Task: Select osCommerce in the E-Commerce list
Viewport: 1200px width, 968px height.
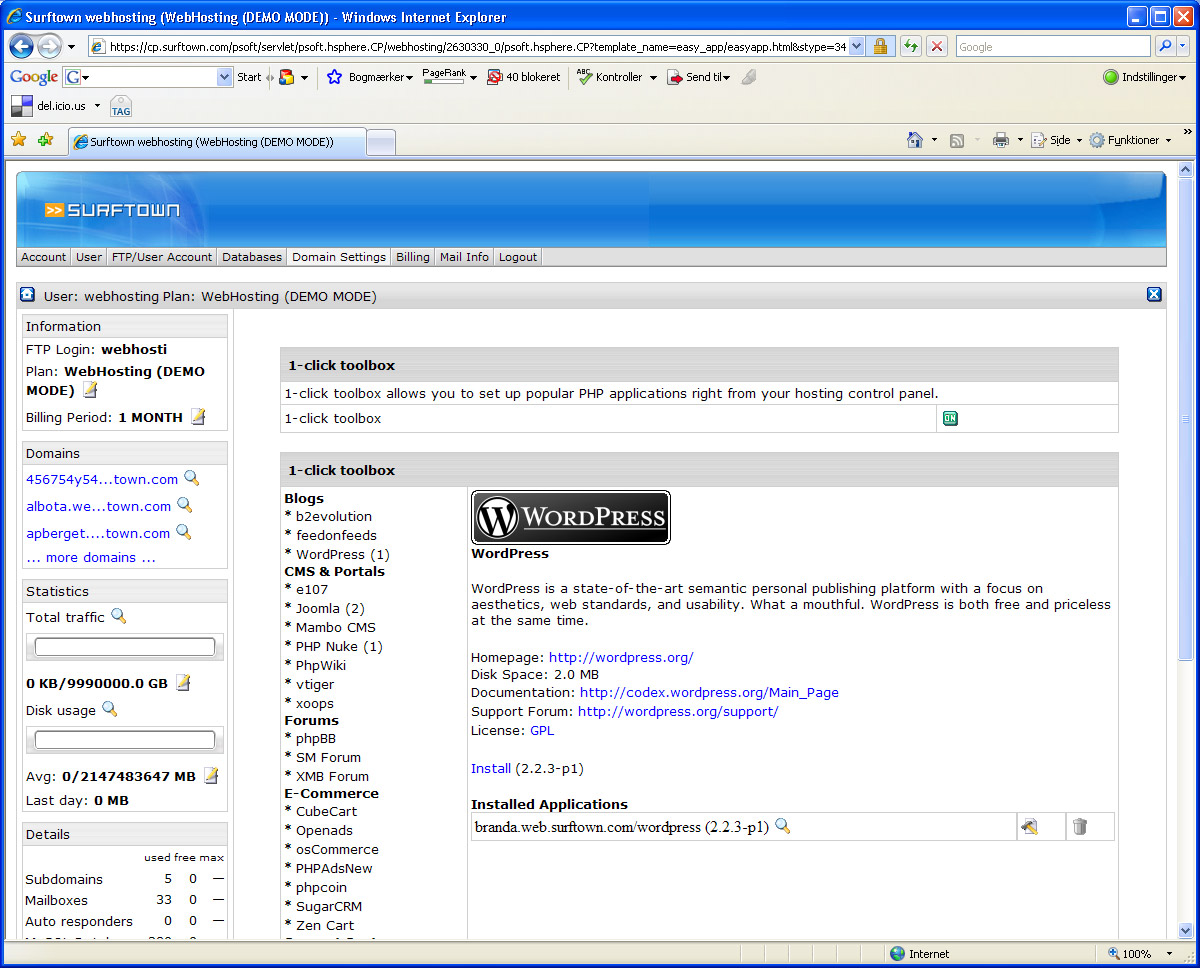Action: (x=337, y=849)
